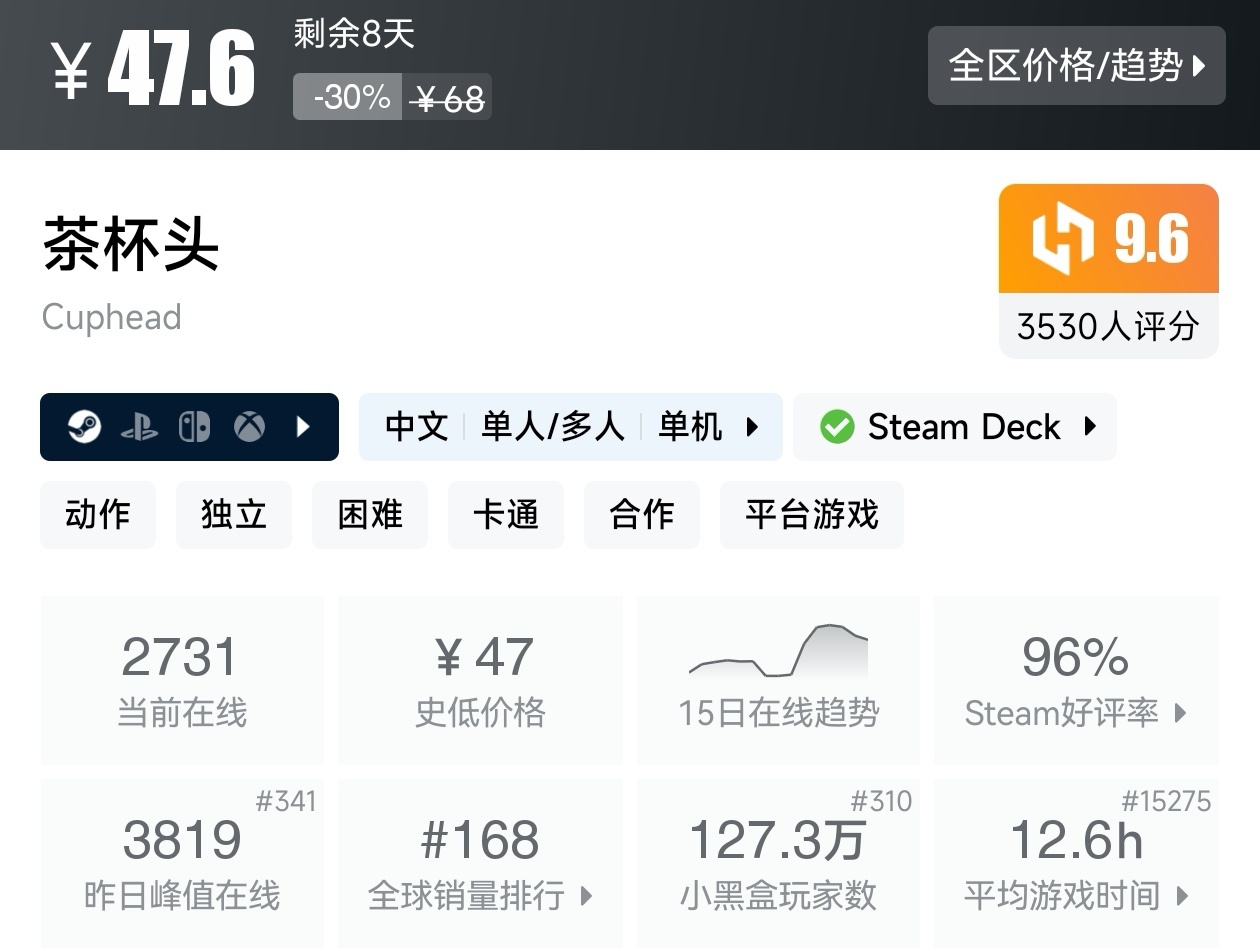The image size is (1260, 951).
Task: Select the 困难 tag
Action: pos(370,514)
